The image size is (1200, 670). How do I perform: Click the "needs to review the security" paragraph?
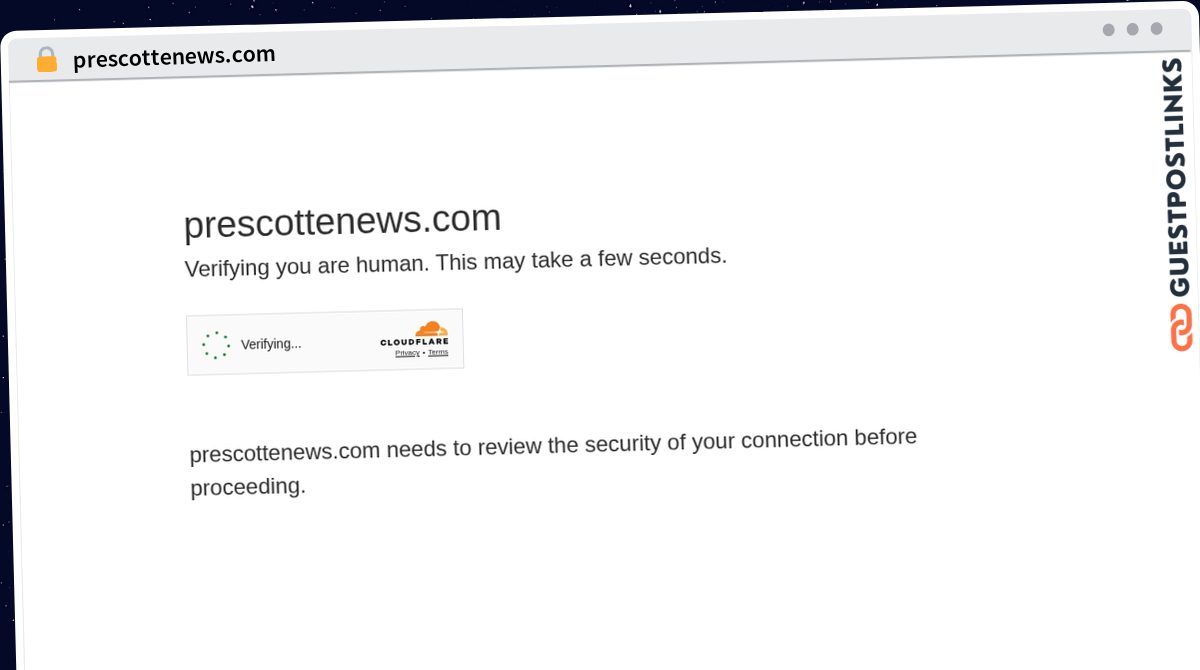click(x=553, y=461)
